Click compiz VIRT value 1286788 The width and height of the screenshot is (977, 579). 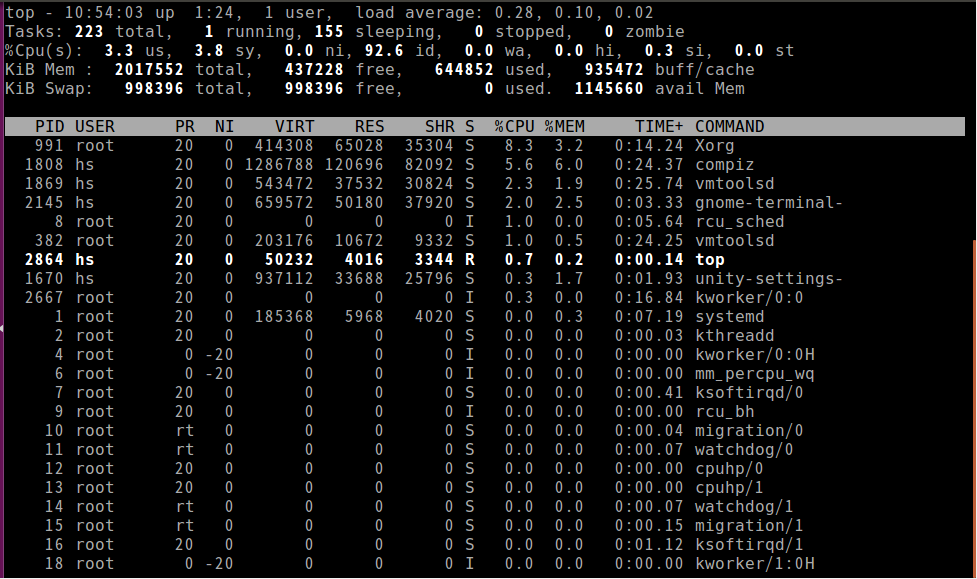[279, 165]
